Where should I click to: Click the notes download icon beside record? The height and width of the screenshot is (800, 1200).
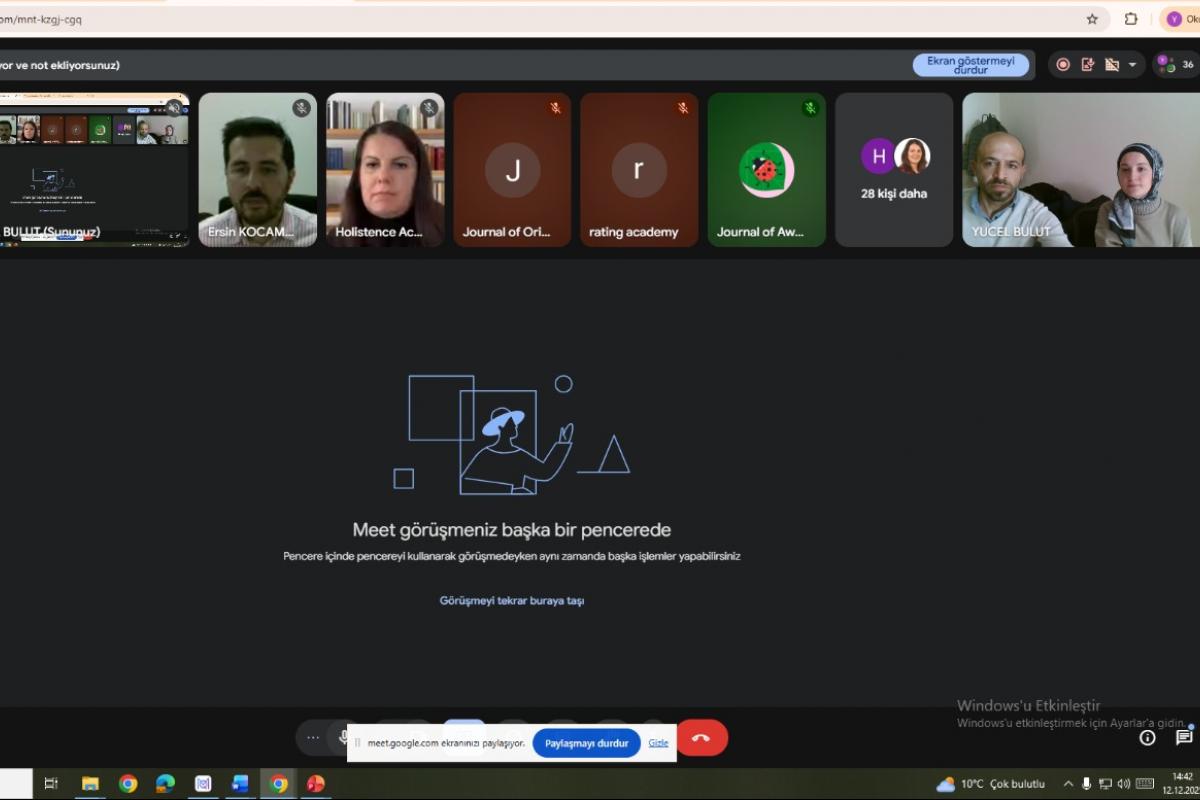click(x=1088, y=65)
